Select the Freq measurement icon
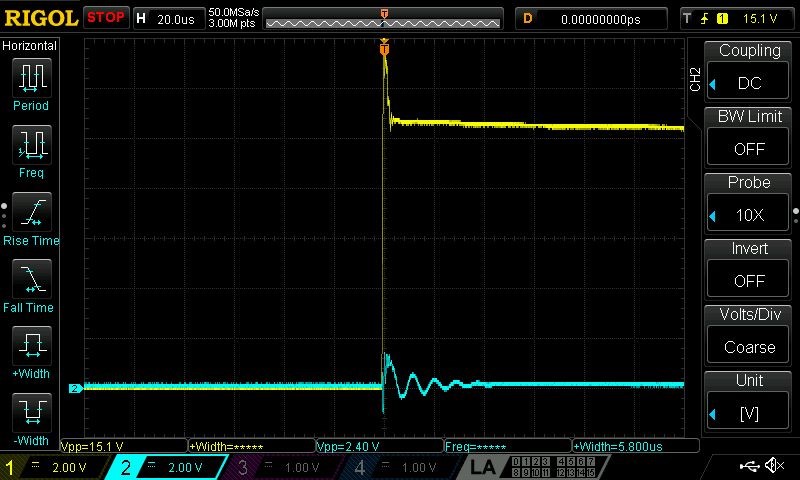Screen dimensions: 800x480 32,145
